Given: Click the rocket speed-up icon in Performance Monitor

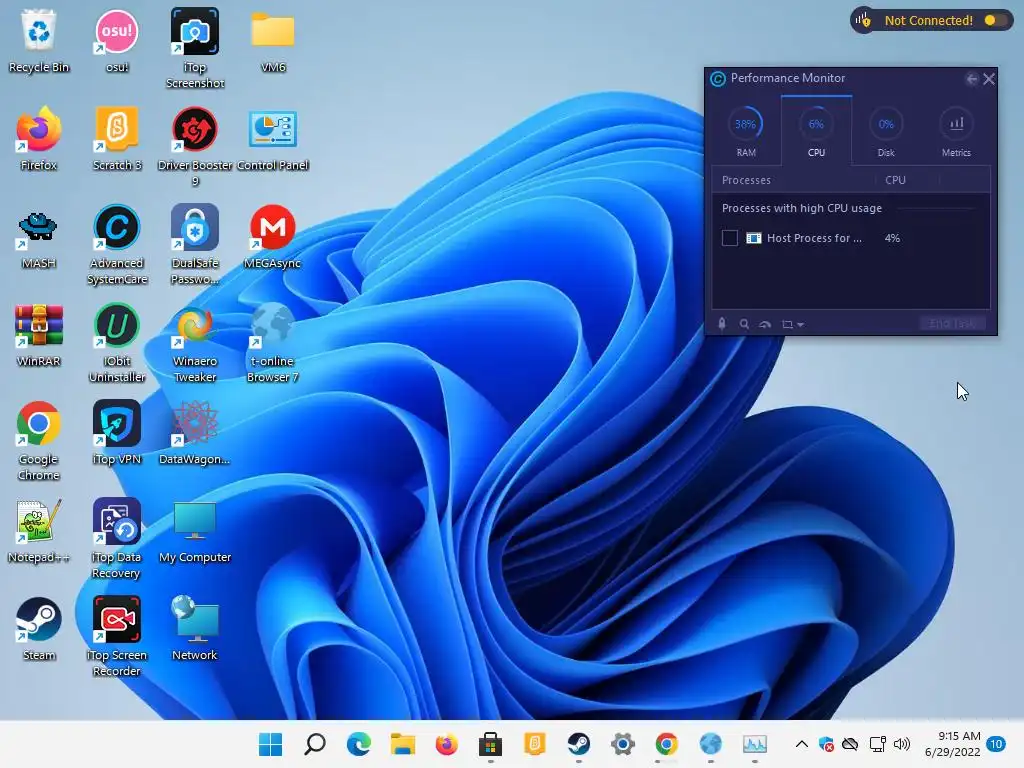Looking at the screenshot, I should pos(722,324).
